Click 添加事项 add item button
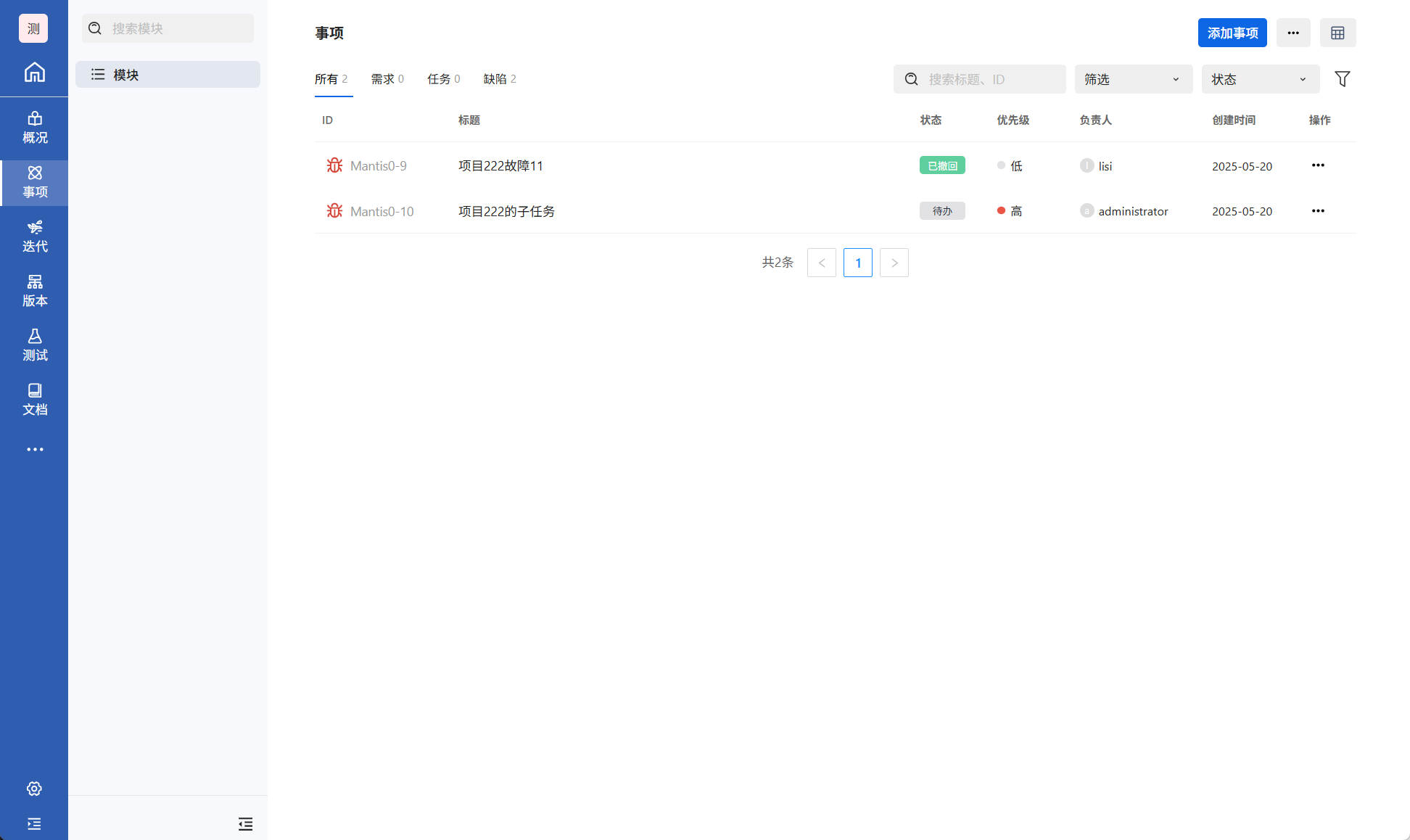Screen dimensions: 1410x840 pos(1232,33)
